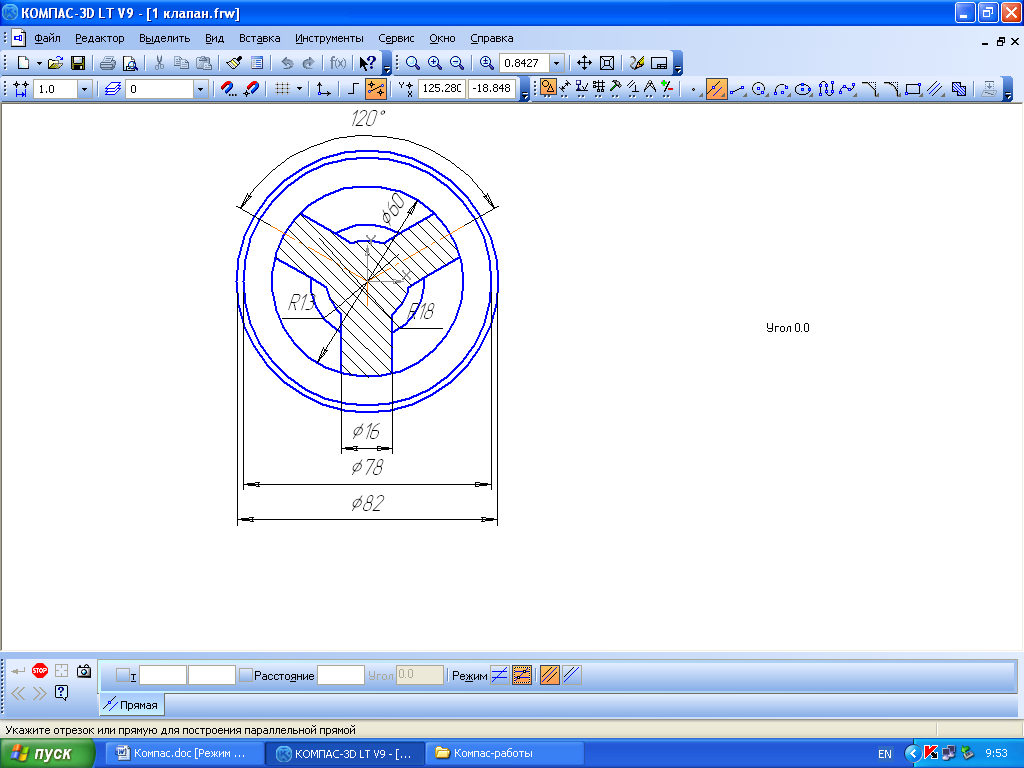Click the red STOP command button

tap(40, 671)
